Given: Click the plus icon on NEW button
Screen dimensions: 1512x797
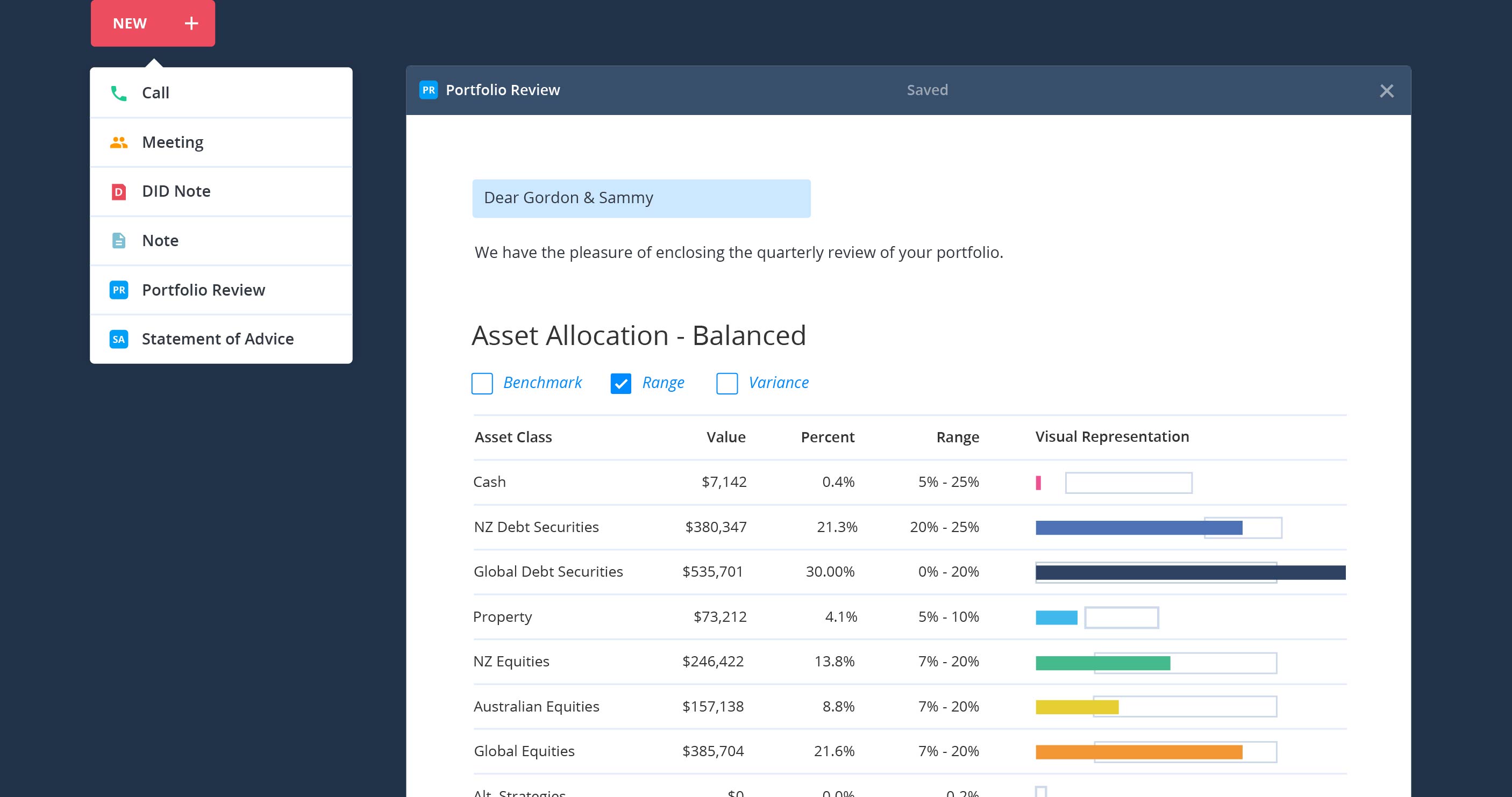Looking at the screenshot, I should coord(191,24).
